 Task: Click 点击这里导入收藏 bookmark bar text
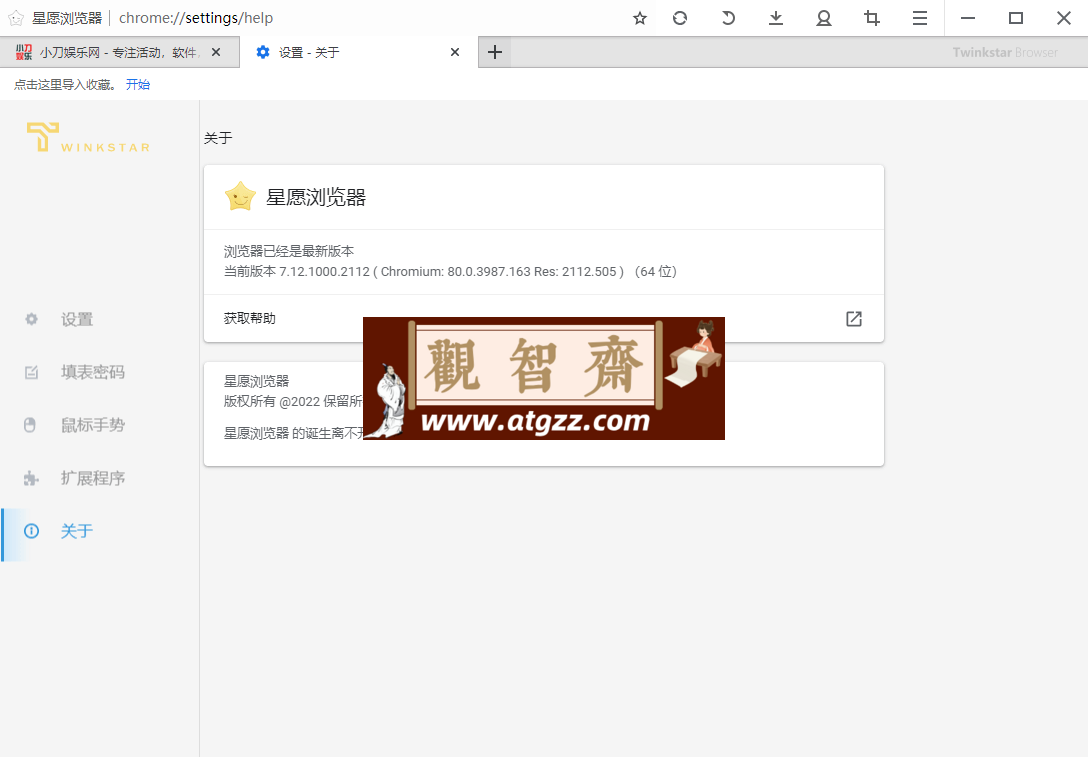coord(66,85)
